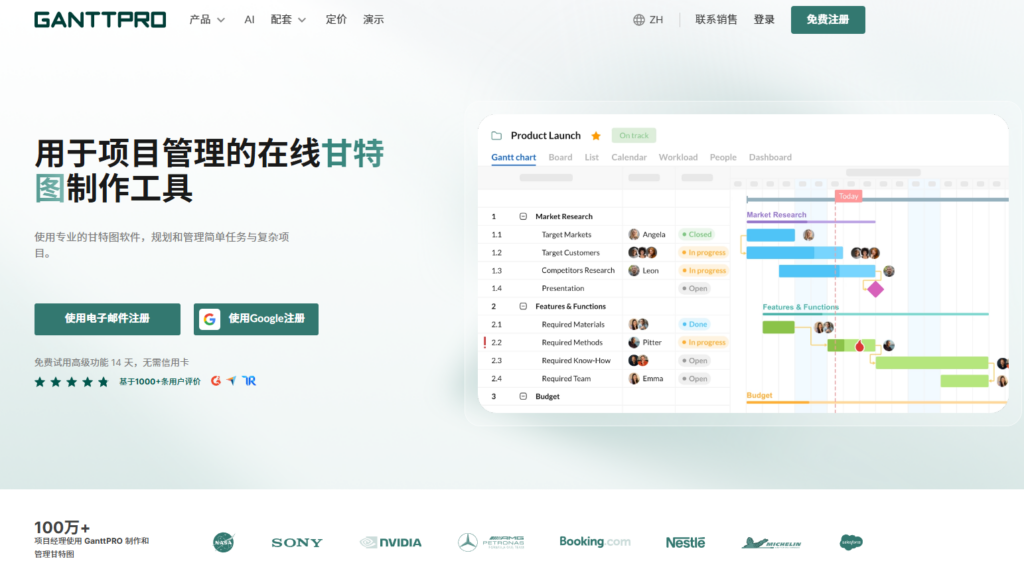Click the Required Know-How green bar
Screen dimensions: 1024x569
point(932,363)
